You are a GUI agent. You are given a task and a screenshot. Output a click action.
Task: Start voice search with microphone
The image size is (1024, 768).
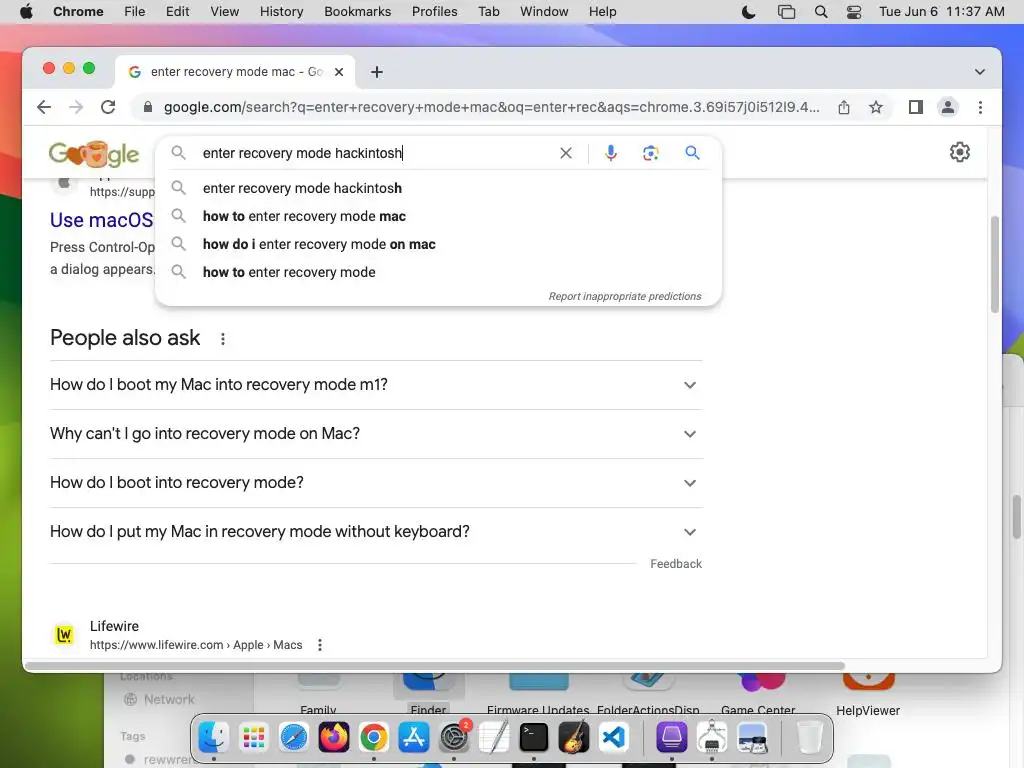[x=611, y=153]
